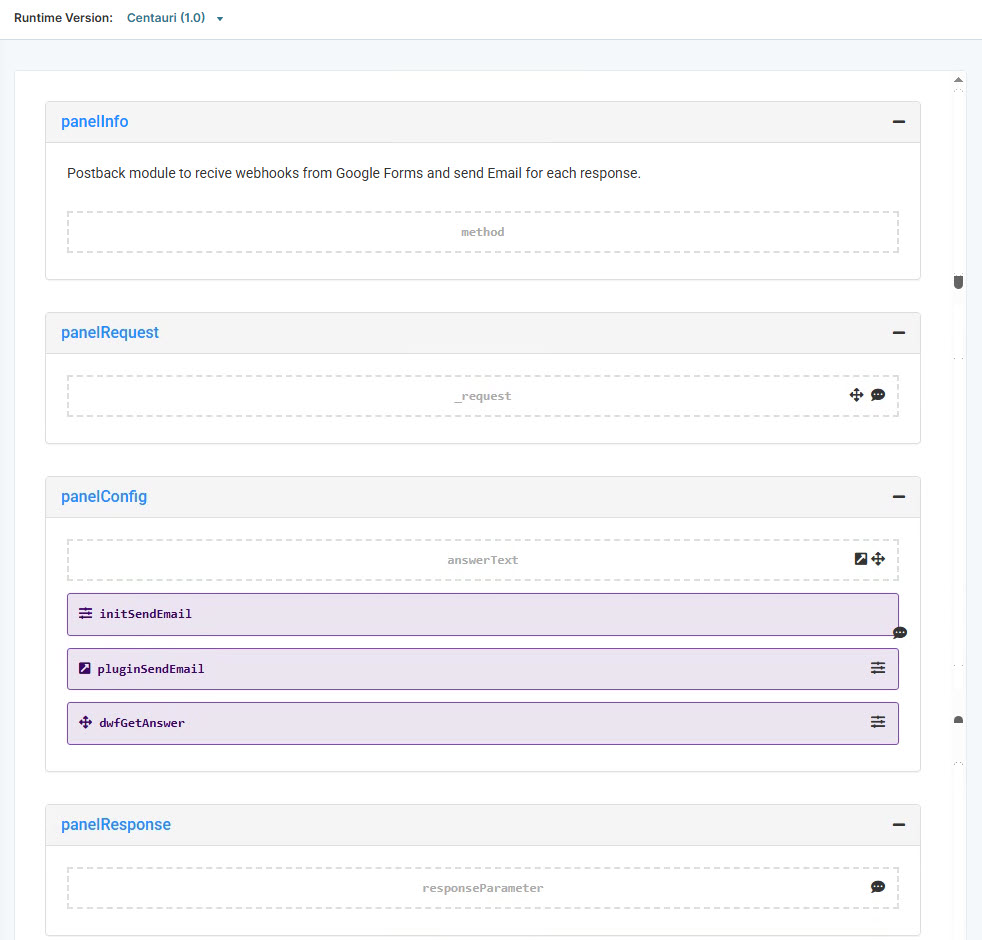982x940 pixels.
Task: Click the move handle on dwfGetAnswer
Action: click(x=85, y=722)
